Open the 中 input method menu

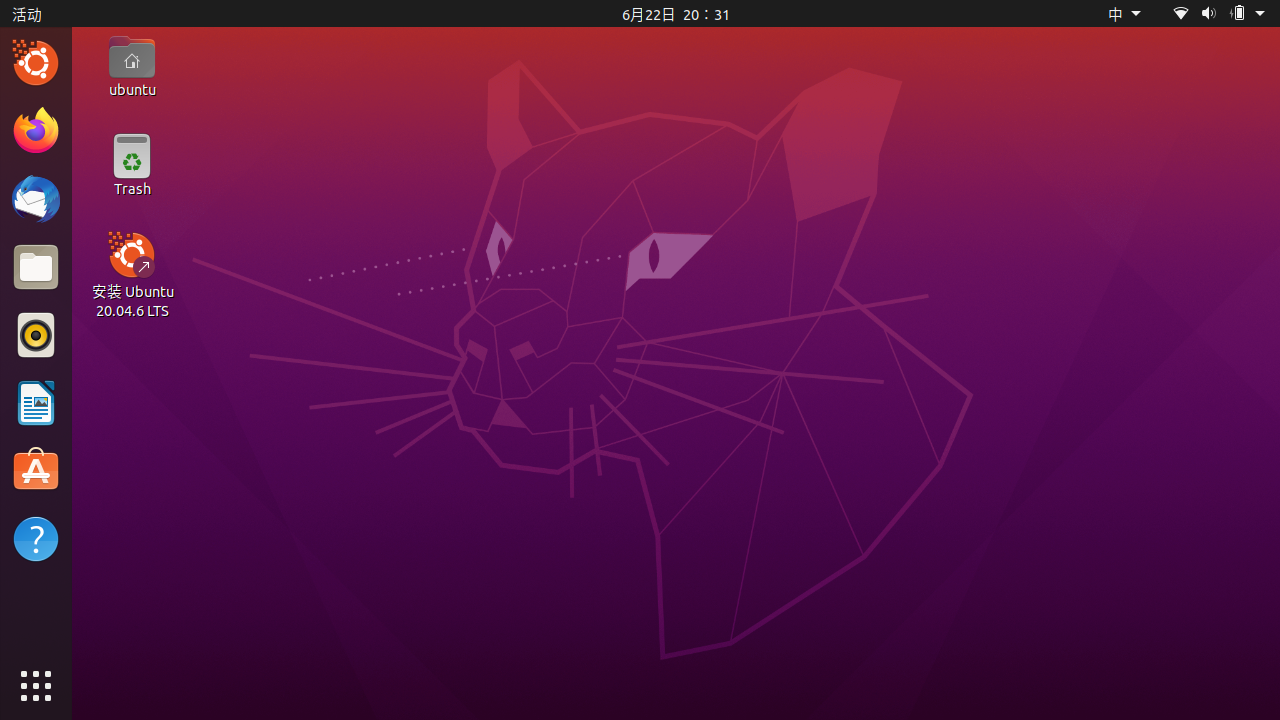1125,14
